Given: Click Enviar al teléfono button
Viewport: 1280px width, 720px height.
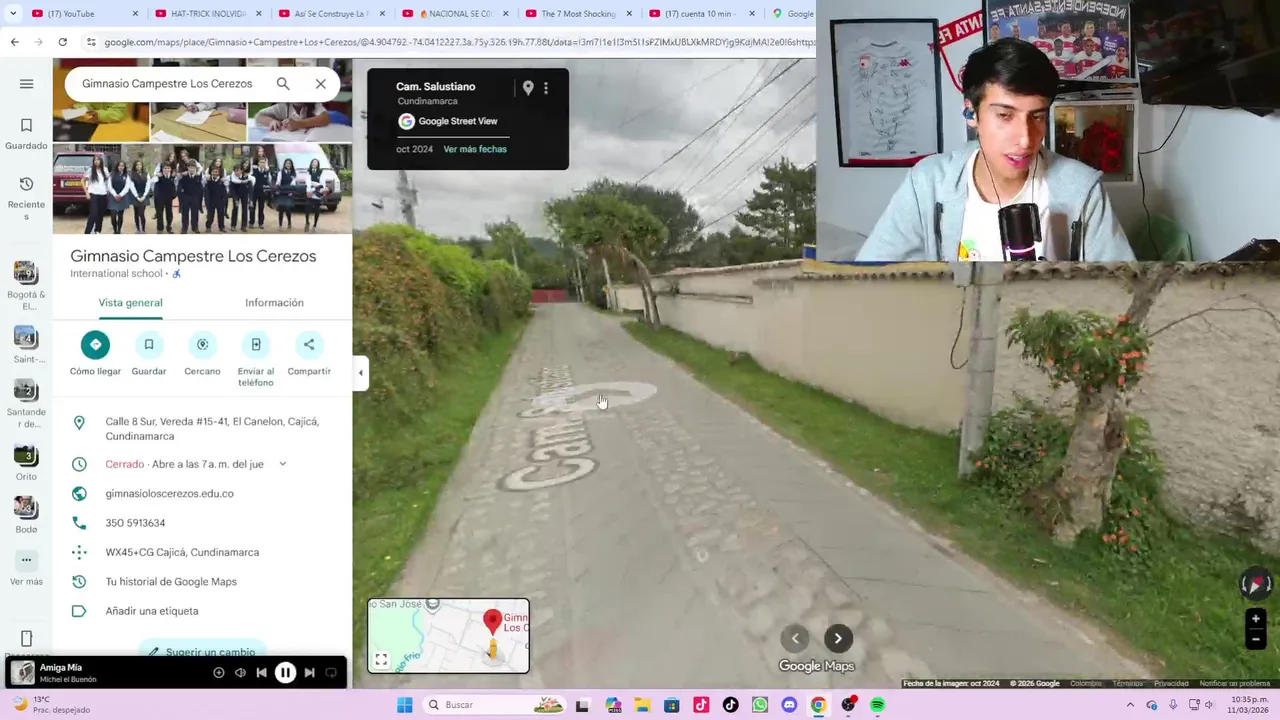Looking at the screenshot, I should (x=255, y=359).
